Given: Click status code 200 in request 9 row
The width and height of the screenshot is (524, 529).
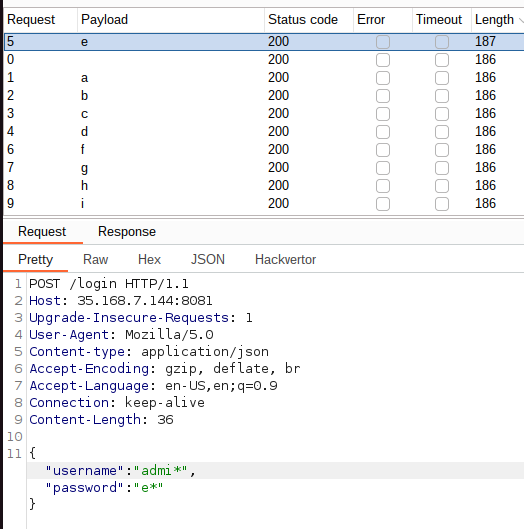Looking at the screenshot, I should click(278, 203).
